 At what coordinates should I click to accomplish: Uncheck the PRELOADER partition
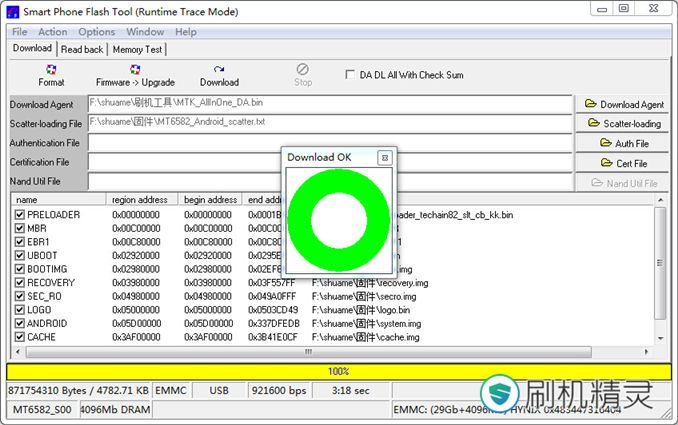(x=20, y=215)
